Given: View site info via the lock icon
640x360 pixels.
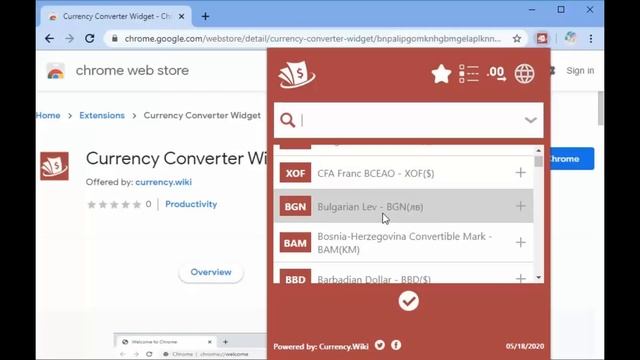Looking at the screenshot, I should [115, 38].
